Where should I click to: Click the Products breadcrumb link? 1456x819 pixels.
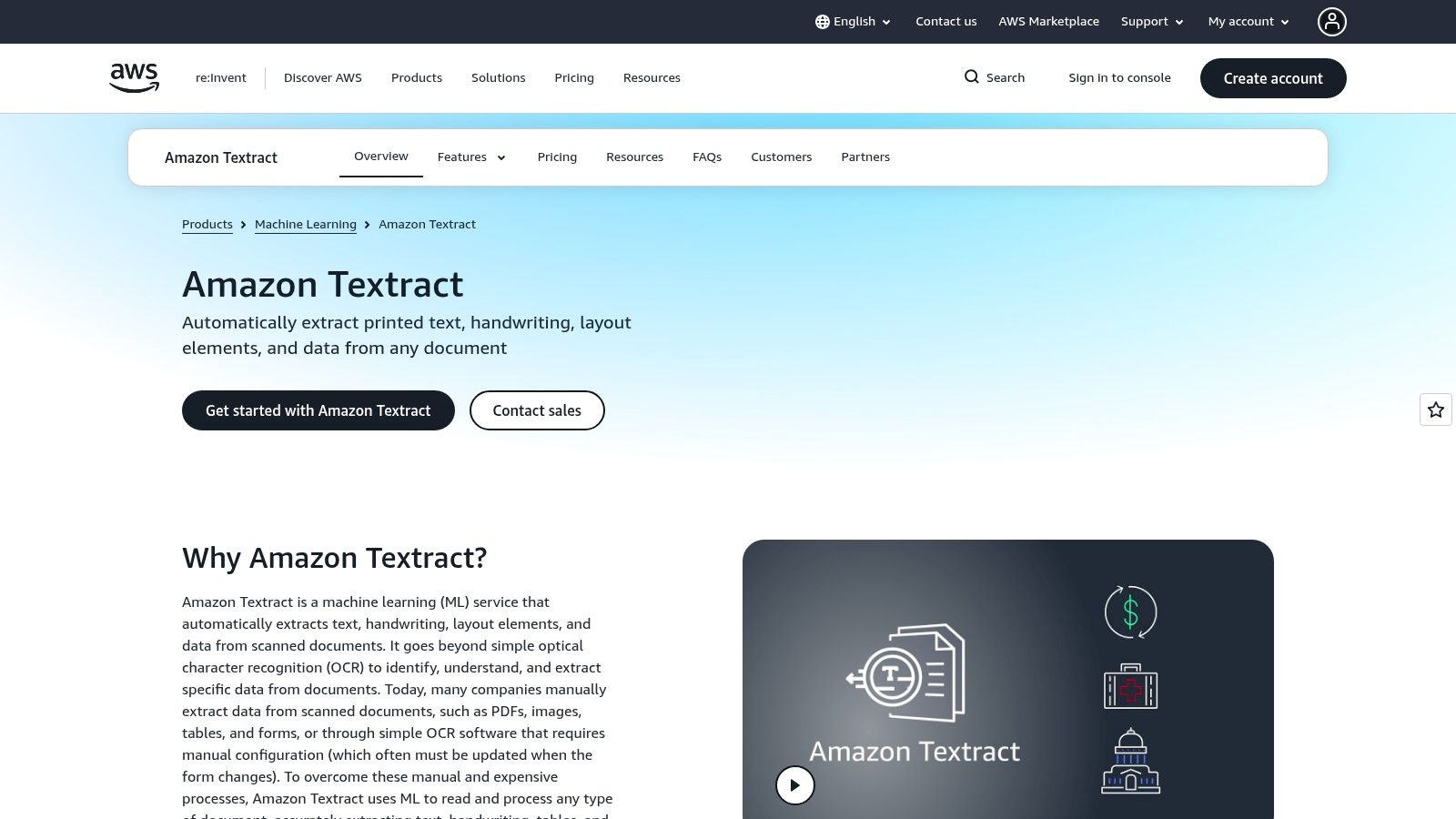click(207, 225)
